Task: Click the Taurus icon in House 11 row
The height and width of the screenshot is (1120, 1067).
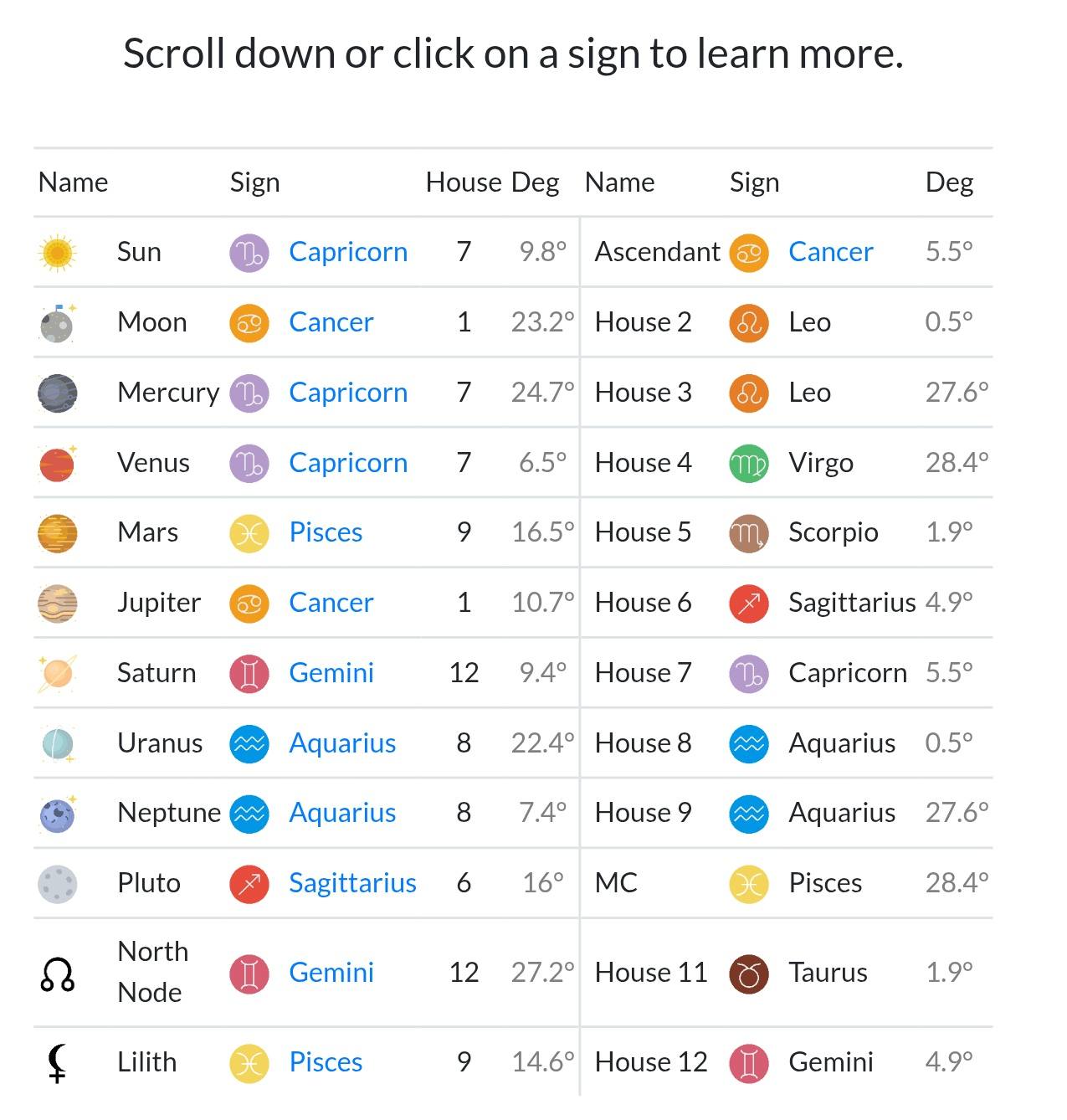Action: tap(749, 974)
